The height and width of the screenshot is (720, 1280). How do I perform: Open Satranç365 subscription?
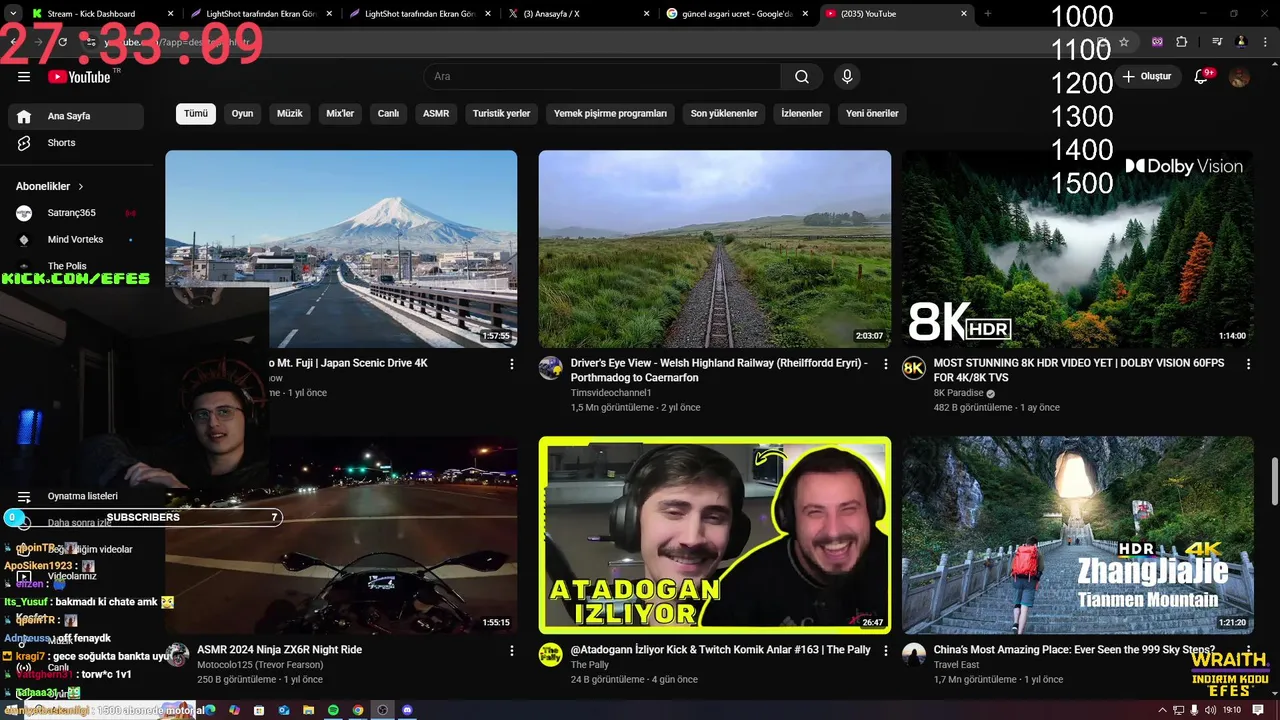76,213
